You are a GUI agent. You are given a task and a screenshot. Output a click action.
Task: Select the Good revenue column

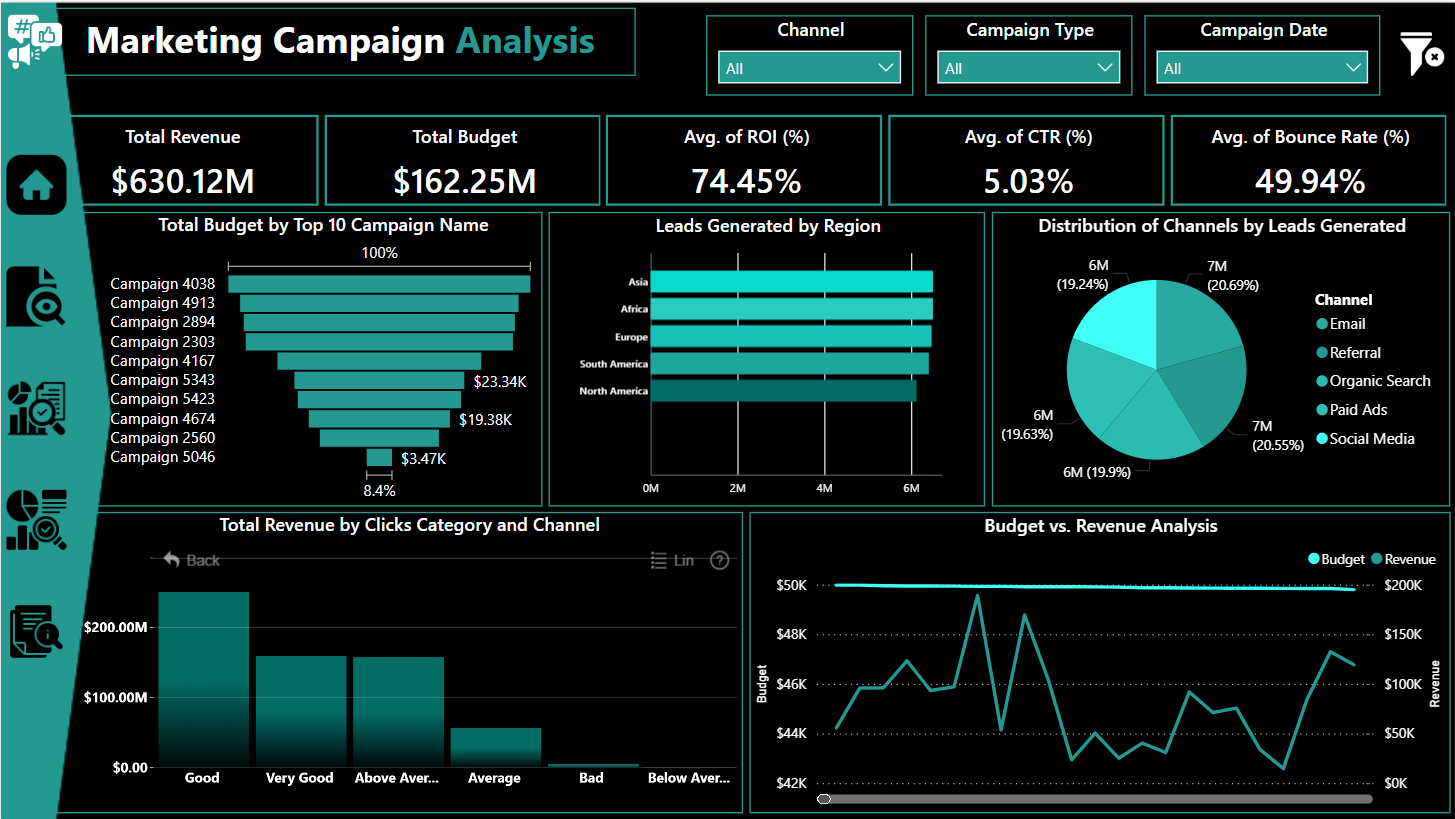click(x=203, y=679)
